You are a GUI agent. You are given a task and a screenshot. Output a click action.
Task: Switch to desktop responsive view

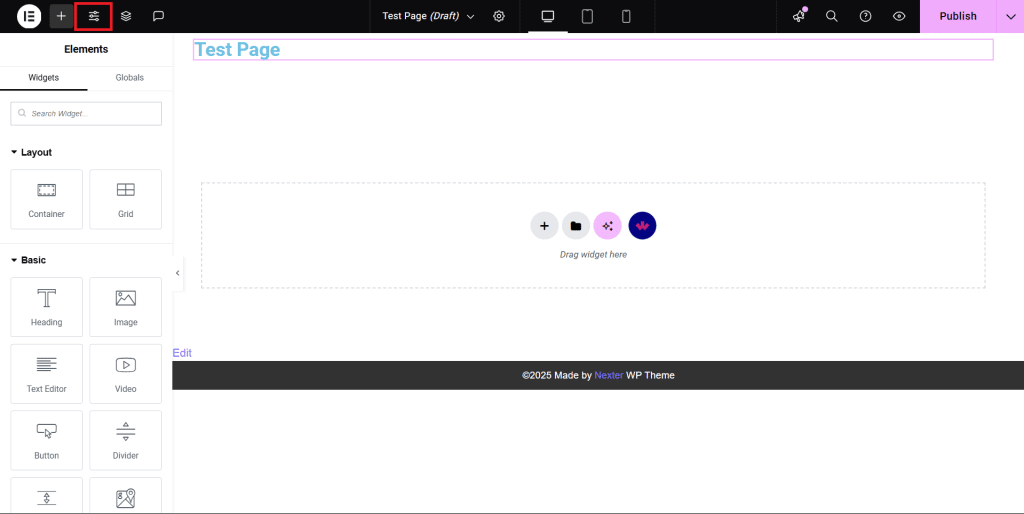point(547,16)
